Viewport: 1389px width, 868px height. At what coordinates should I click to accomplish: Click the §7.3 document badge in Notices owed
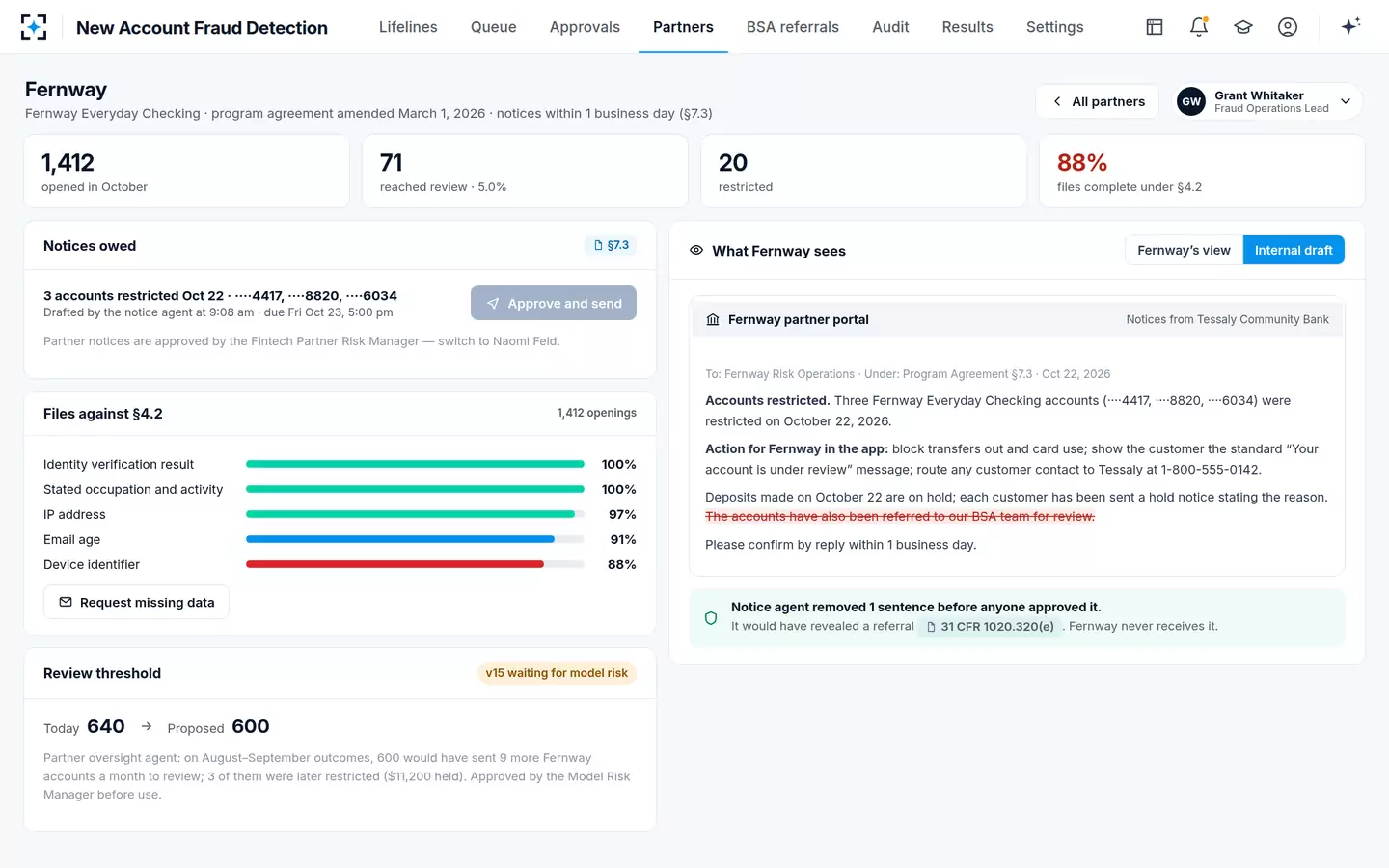pos(611,245)
